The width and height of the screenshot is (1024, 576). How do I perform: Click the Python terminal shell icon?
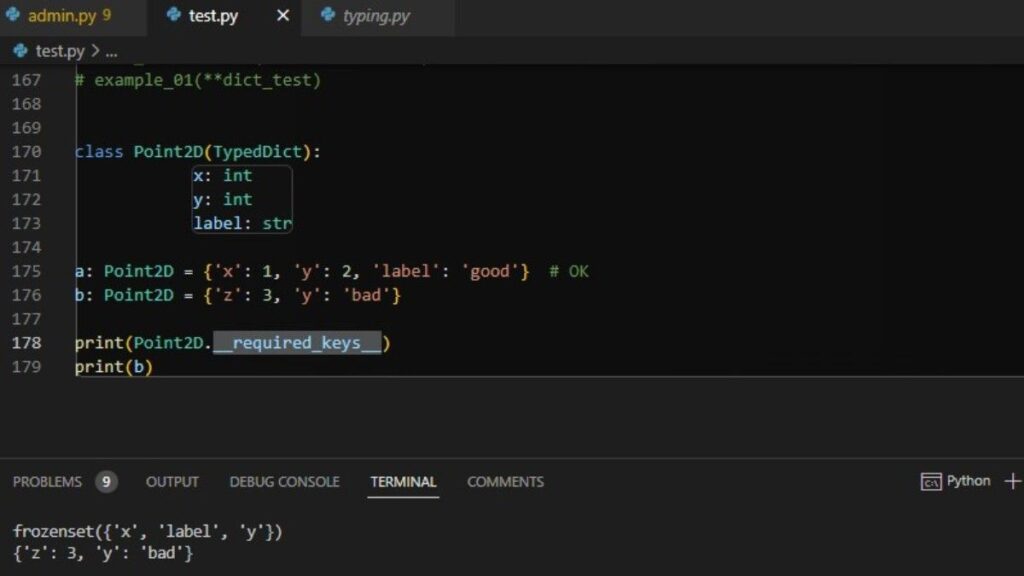click(x=931, y=482)
